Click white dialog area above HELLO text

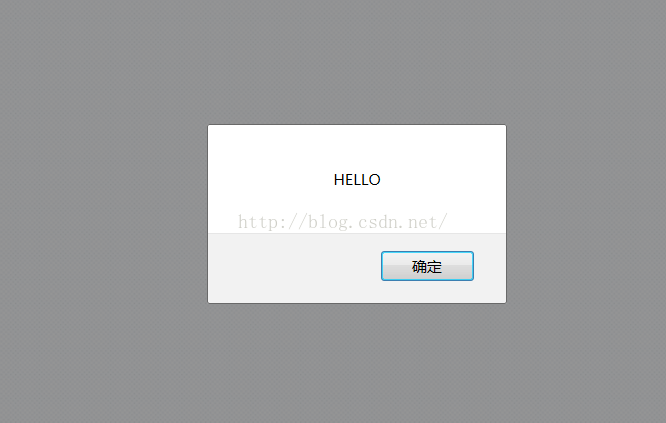(357, 149)
